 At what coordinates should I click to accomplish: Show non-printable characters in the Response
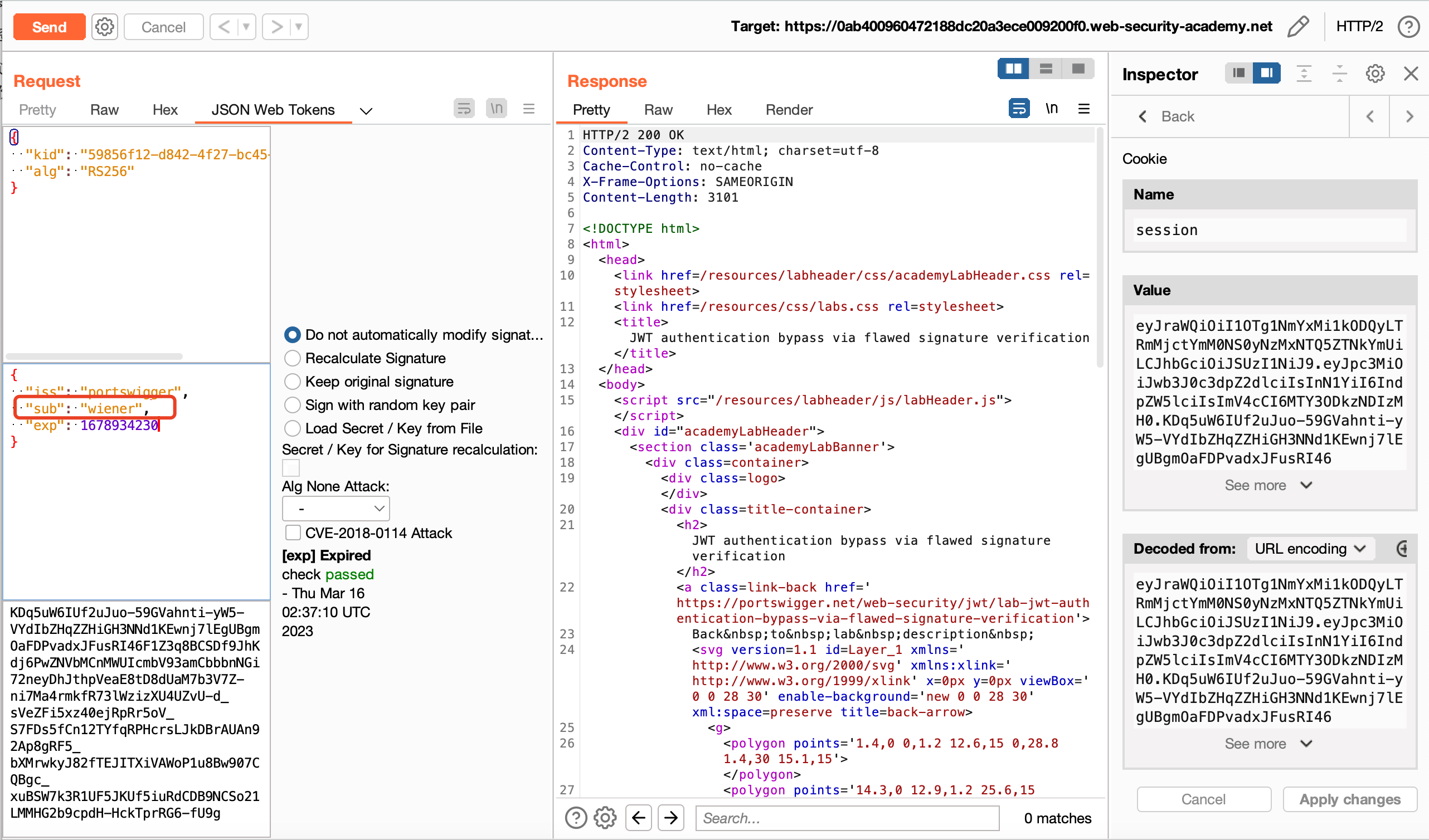(1051, 108)
